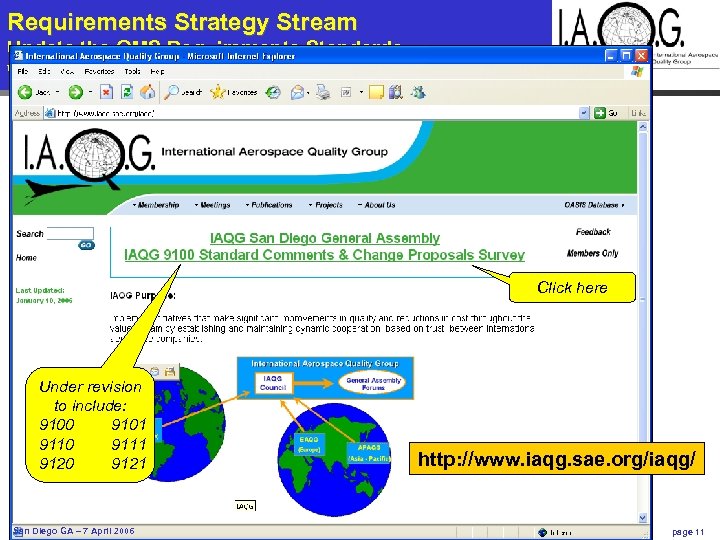Viewport: 720px width, 540px height.
Task: Open the Mail envelope toolbar icon
Action: [x=297, y=92]
